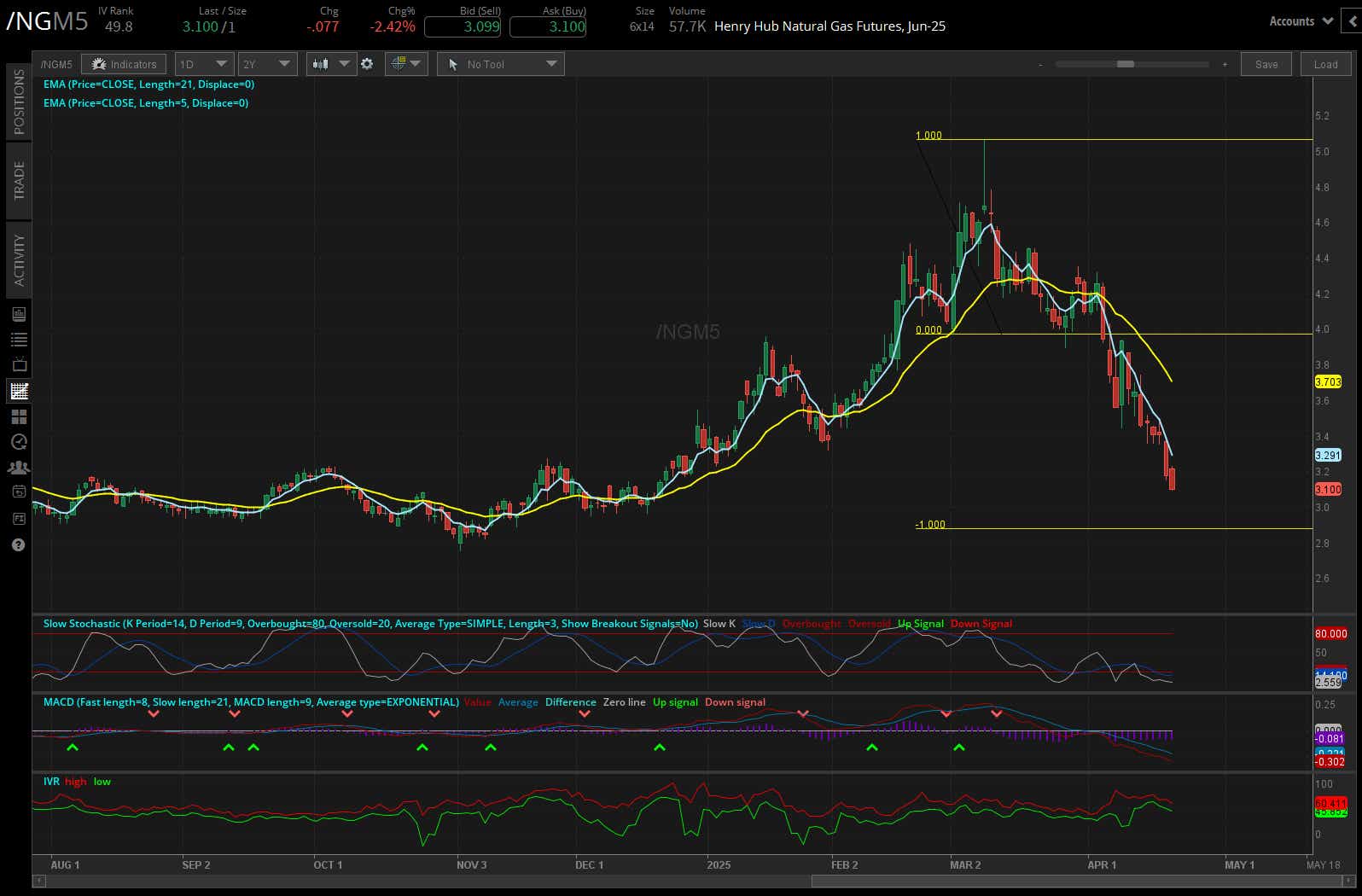Open the POSITIONS side tab

point(19,102)
